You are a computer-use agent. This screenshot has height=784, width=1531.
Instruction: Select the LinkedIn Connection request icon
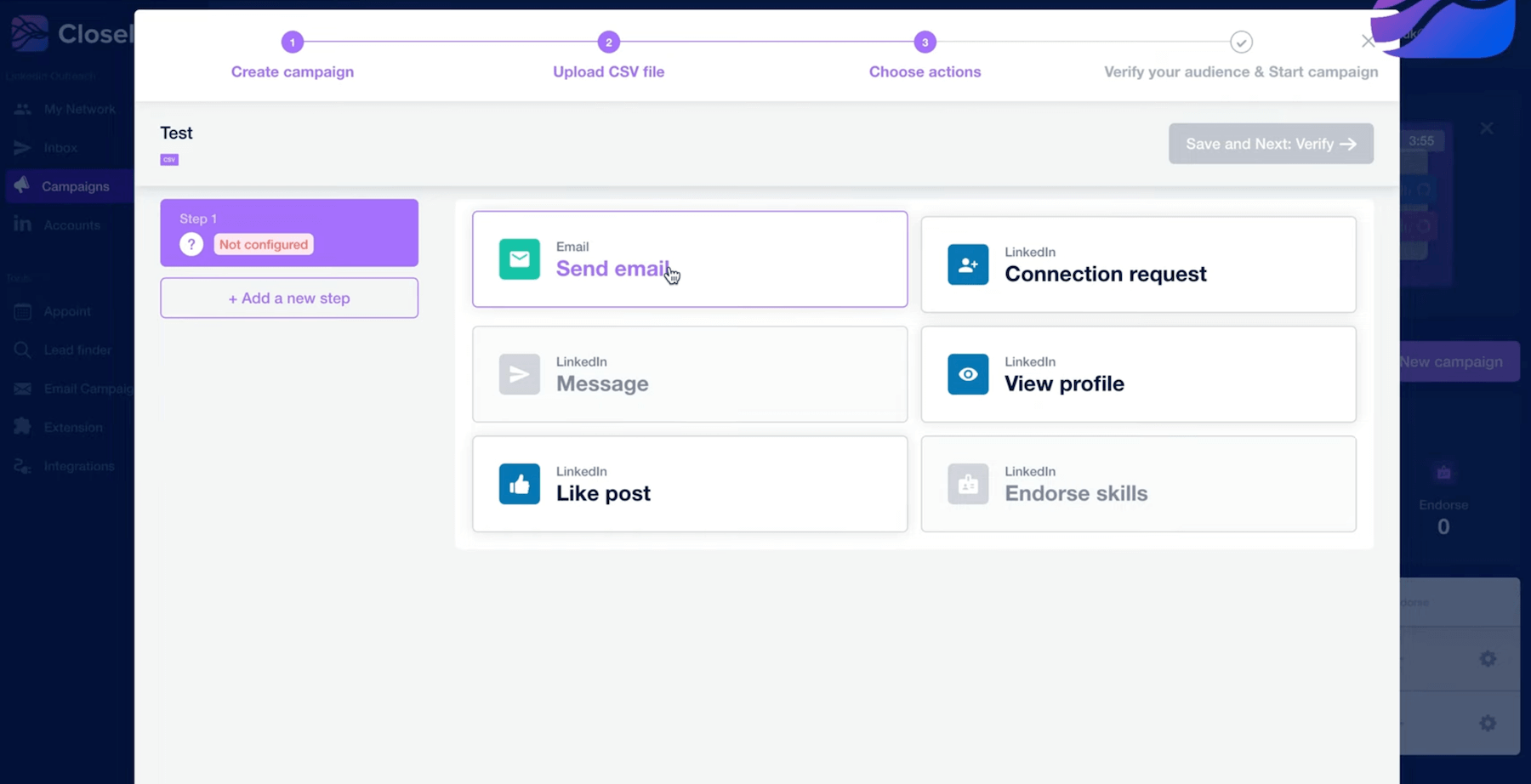(x=967, y=264)
